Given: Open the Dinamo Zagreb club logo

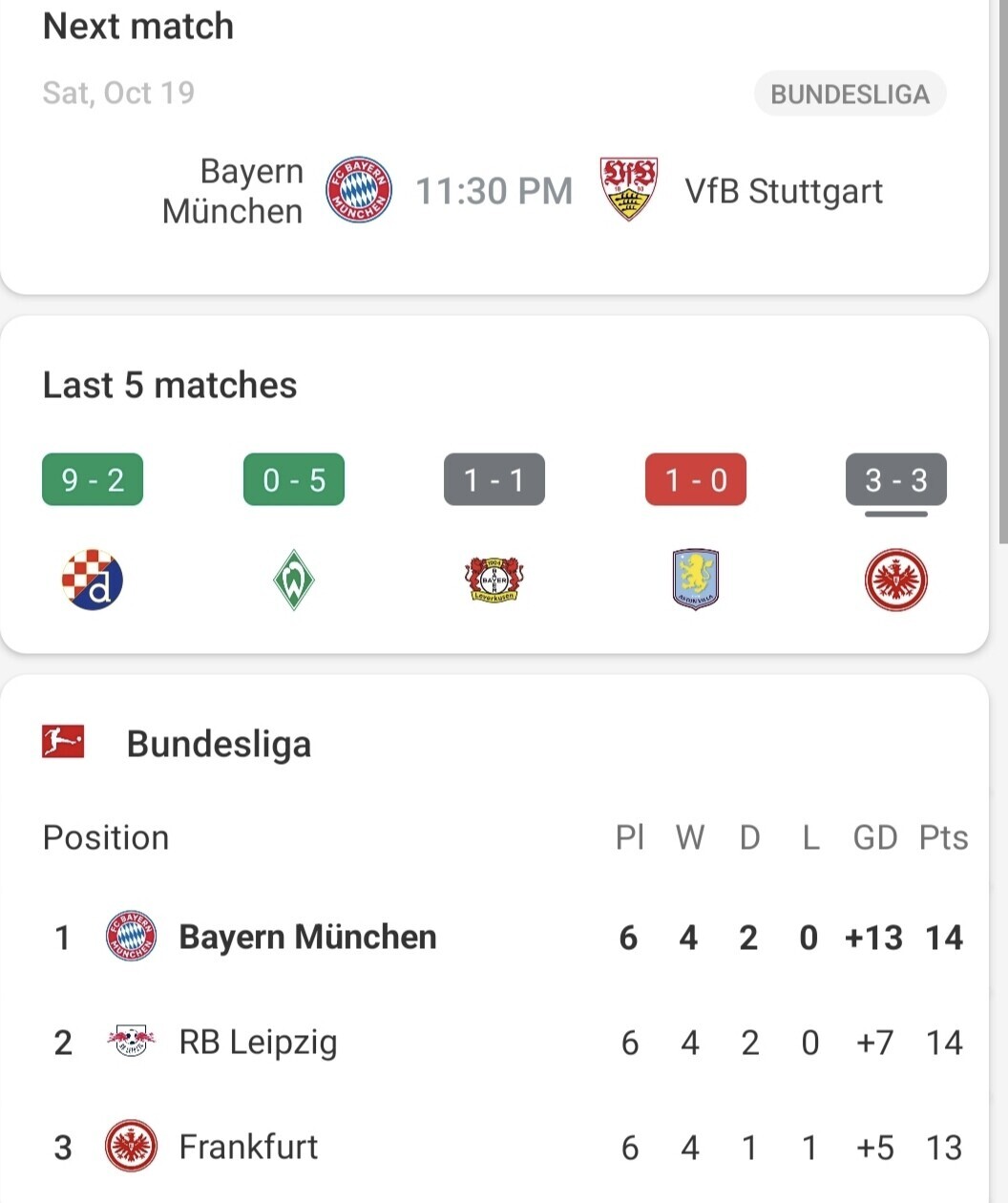Looking at the screenshot, I should 93,580.
